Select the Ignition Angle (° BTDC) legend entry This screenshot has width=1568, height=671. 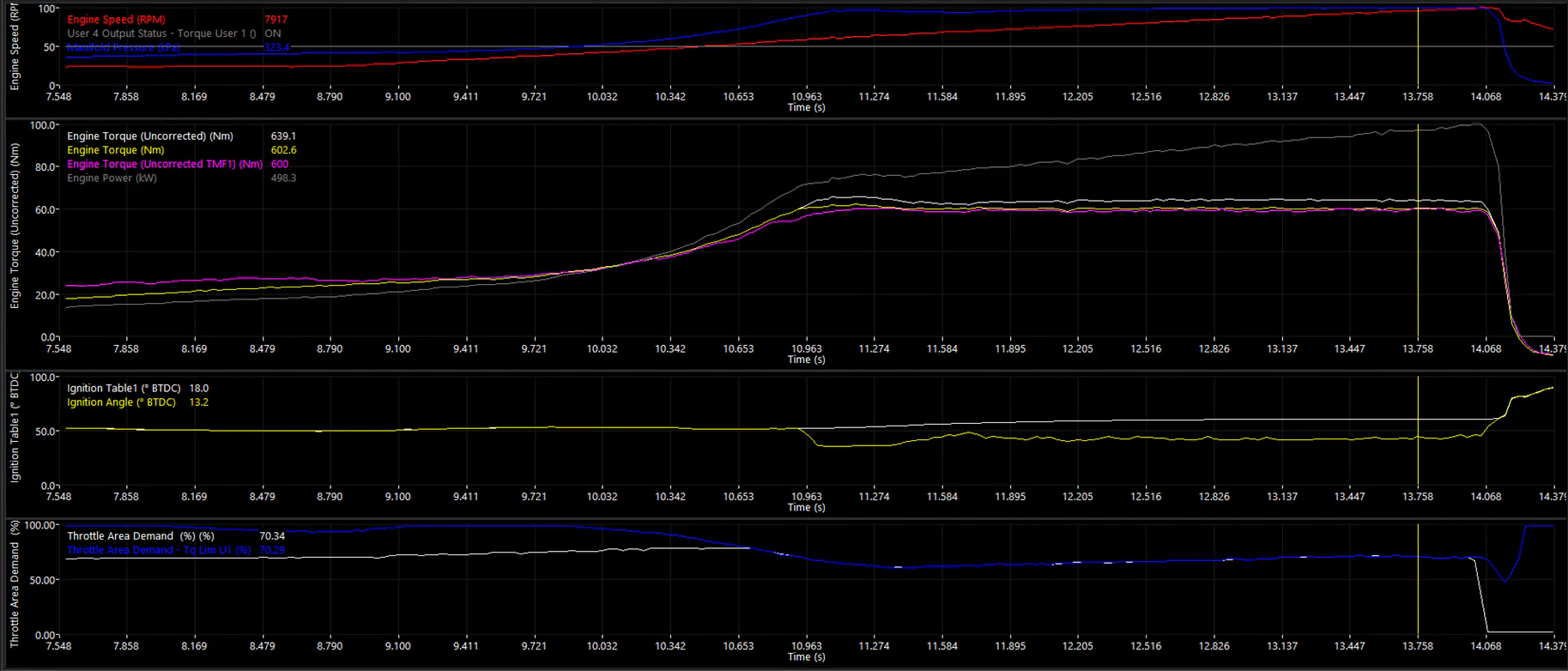click(x=121, y=402)
